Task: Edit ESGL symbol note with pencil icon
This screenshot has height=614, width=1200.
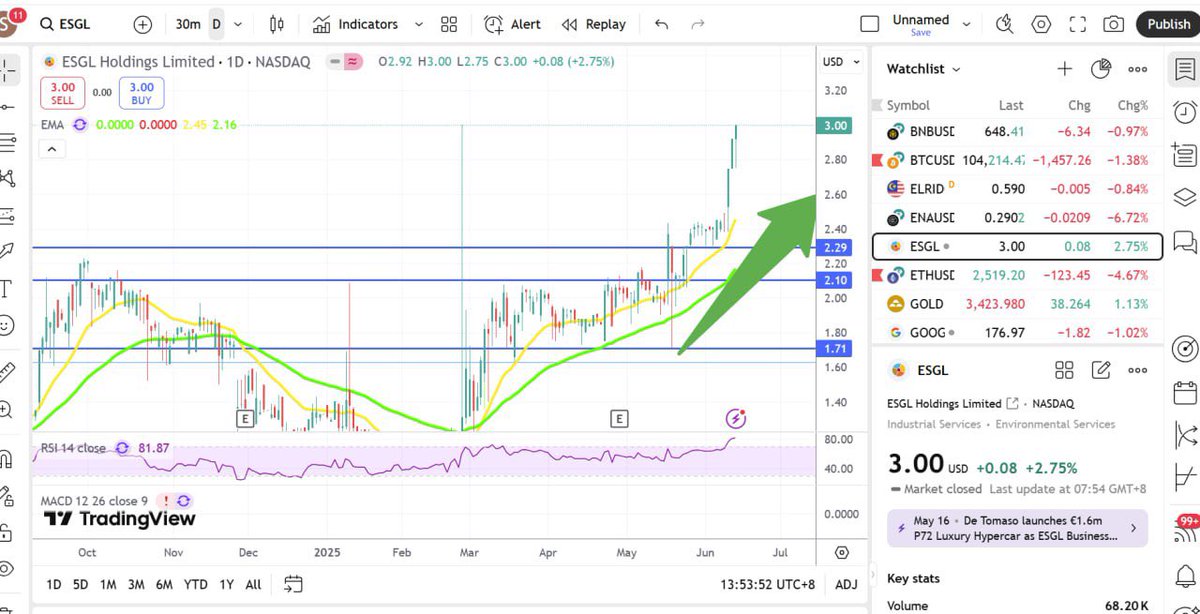Action: 1101,370
